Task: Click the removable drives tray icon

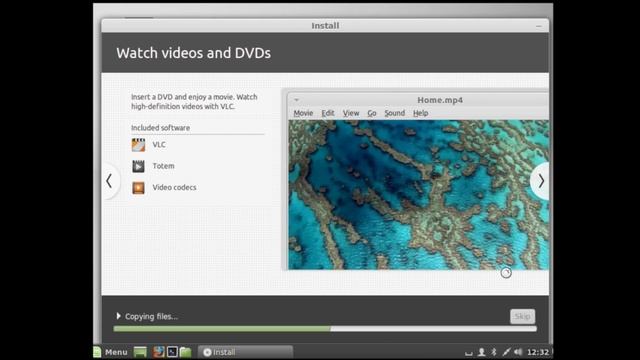Action: [x=469, y=352]
